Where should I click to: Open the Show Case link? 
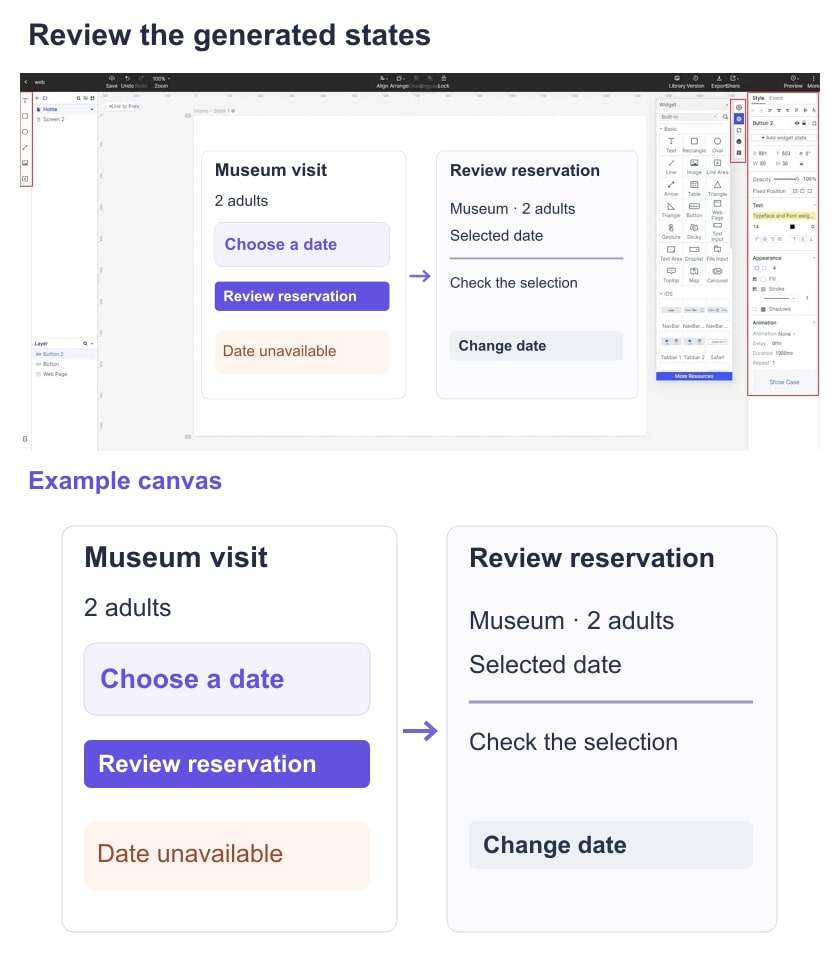pyautogui.click(x=784, y=382)
